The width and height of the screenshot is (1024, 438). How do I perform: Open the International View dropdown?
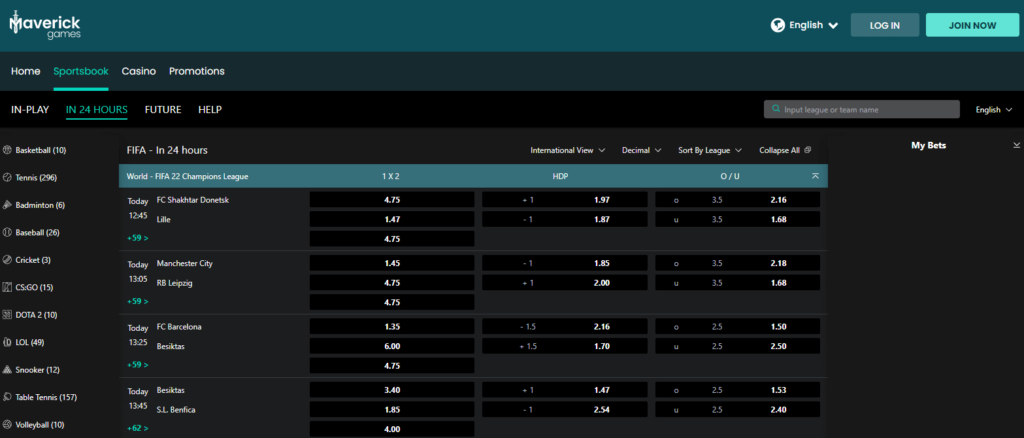567,150
